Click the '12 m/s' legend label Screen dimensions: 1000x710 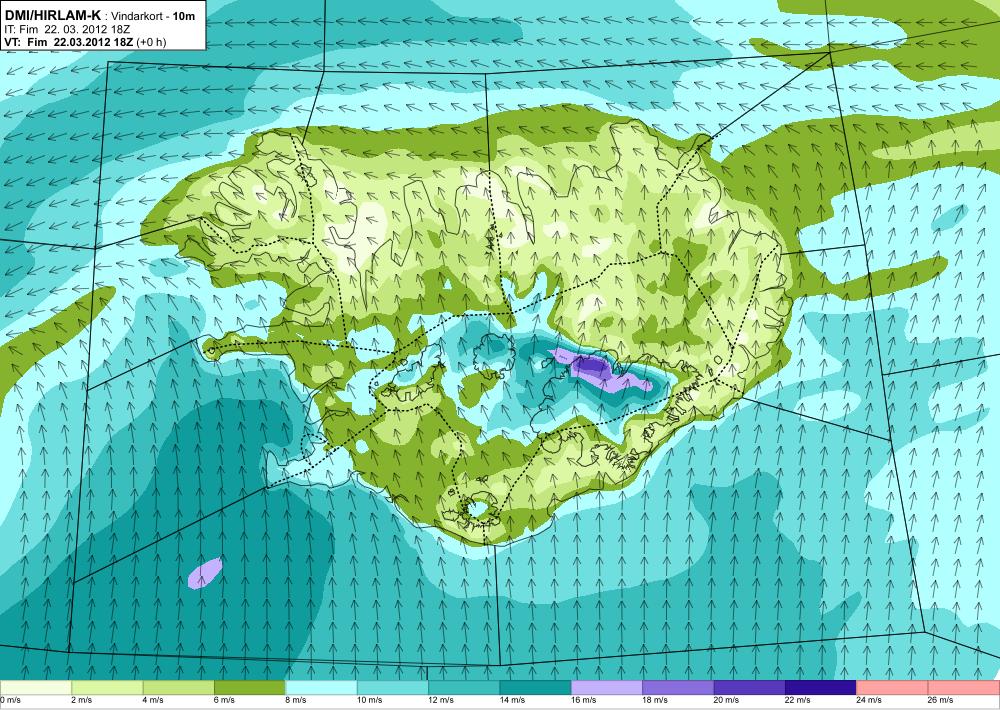[441, 700]
